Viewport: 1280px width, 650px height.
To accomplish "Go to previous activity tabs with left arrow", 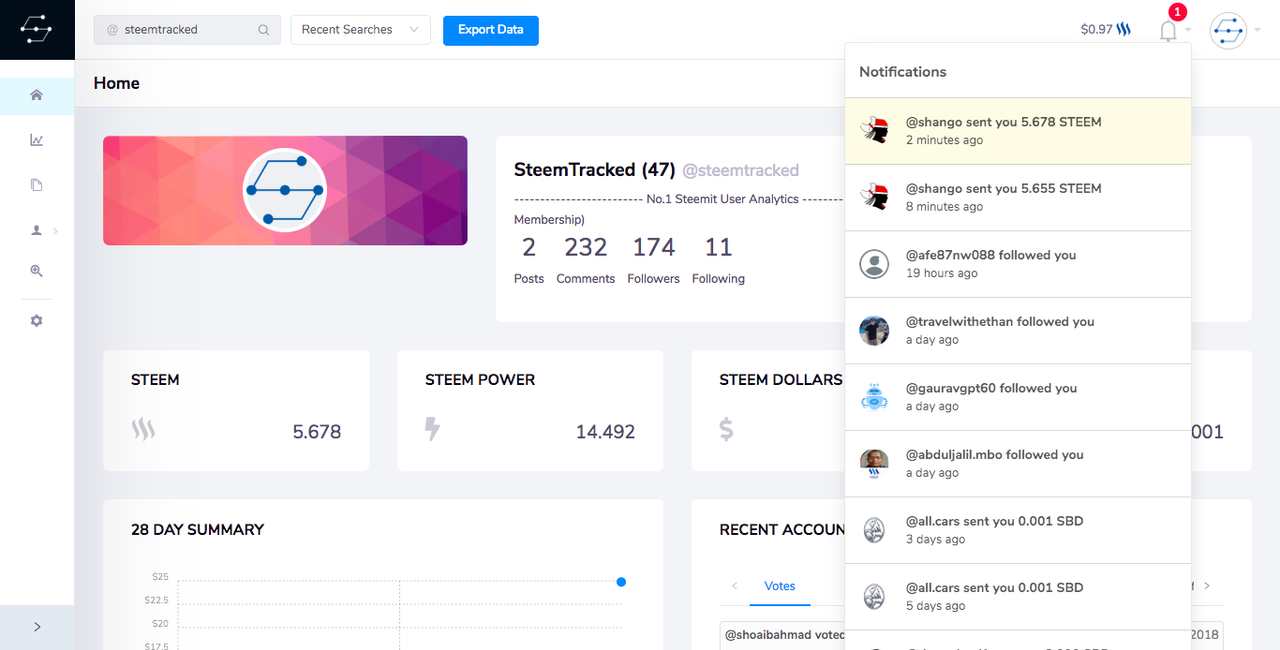I will click(735, 586).
